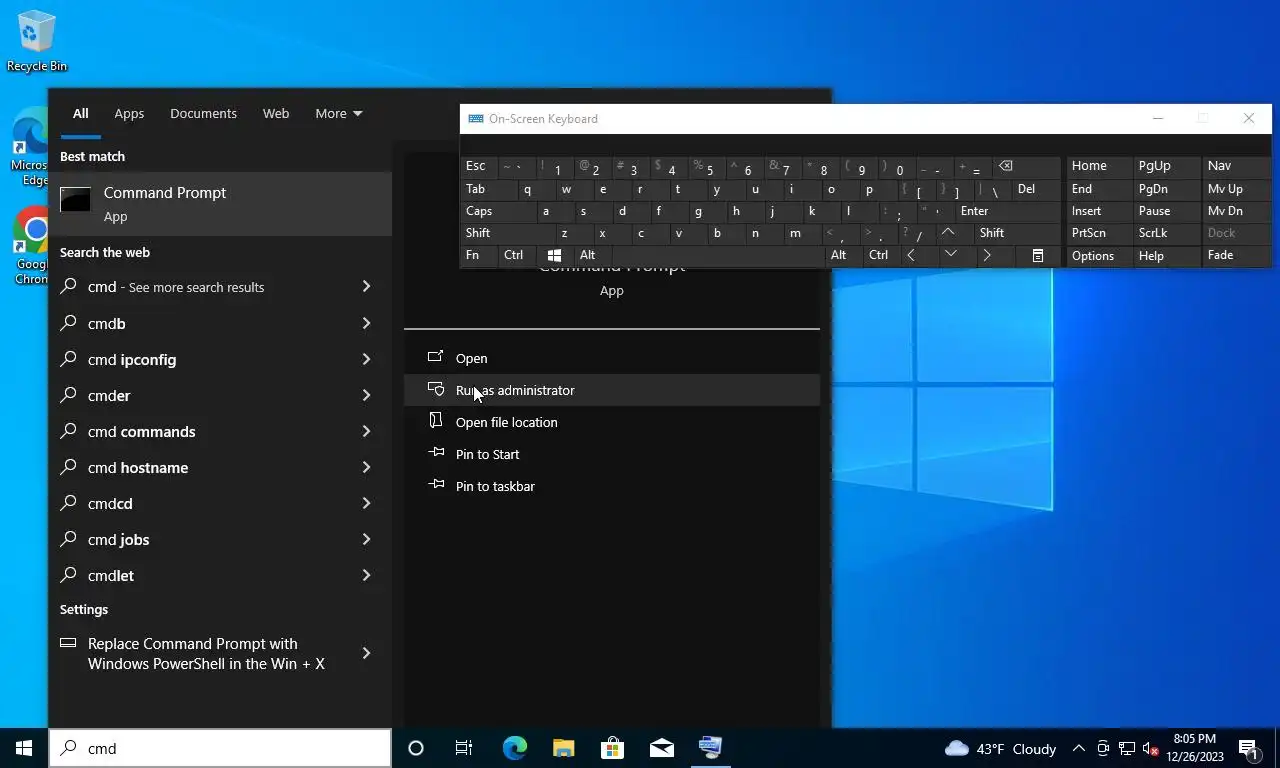This screenshot has width=1280, height=768.
Task: Expand the chevron for the cmdb suggestion
Action: 366,323
